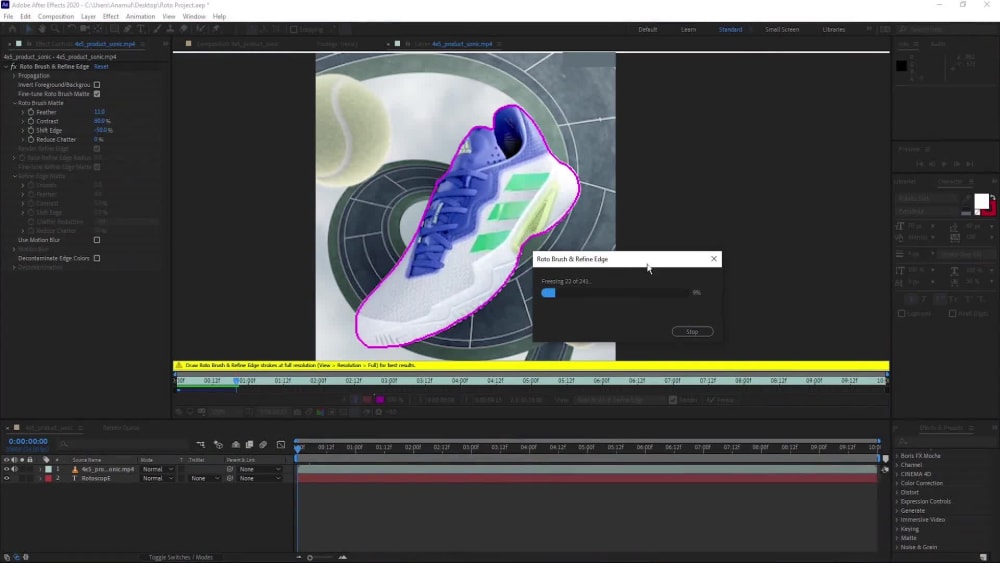Open the Mode dropdown for layer 1
Viewport: 1000px width, 563px height.
[158, 469]
